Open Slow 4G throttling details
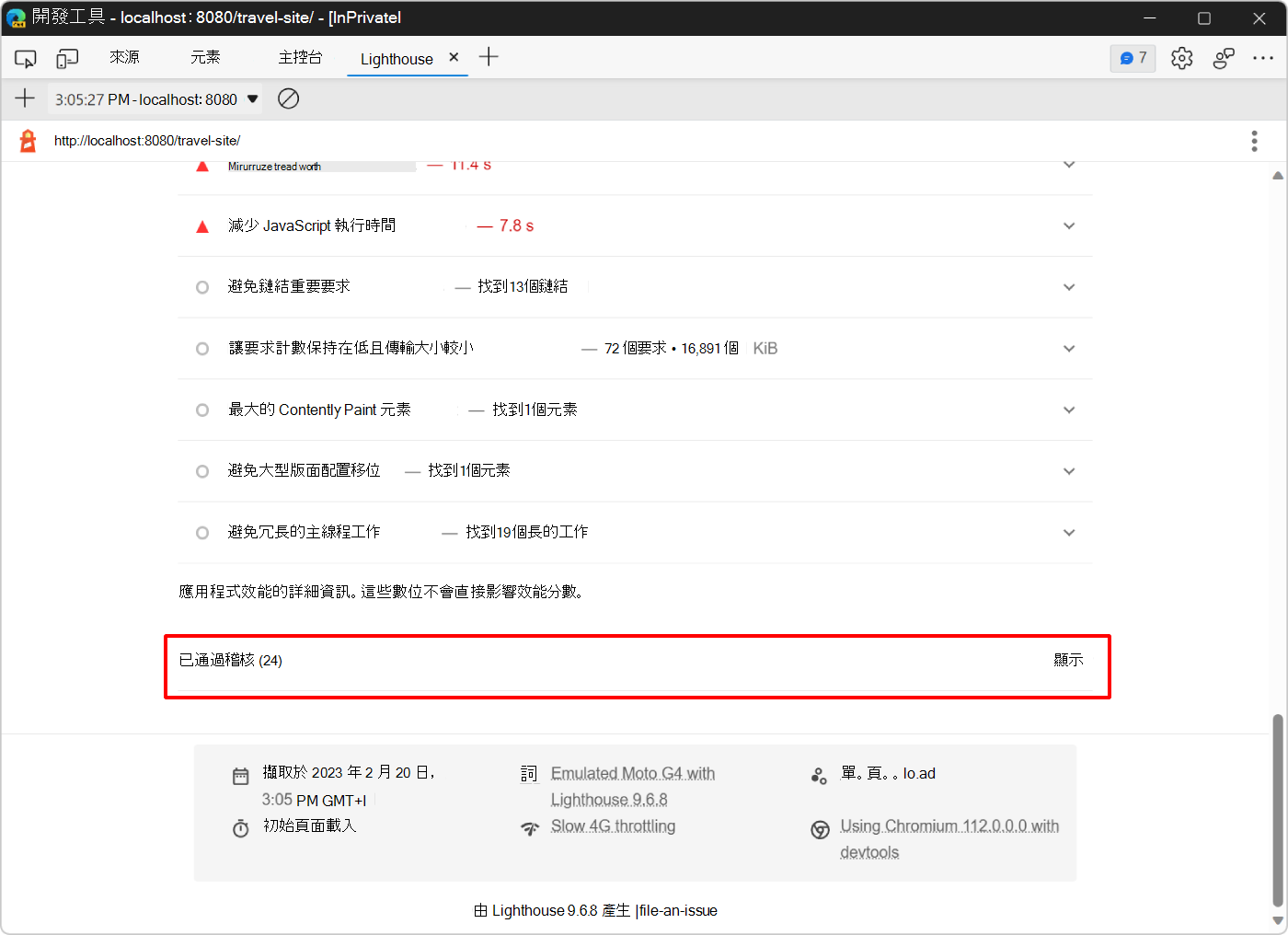This screenshot has height=935, width=1288. (613, 826)
